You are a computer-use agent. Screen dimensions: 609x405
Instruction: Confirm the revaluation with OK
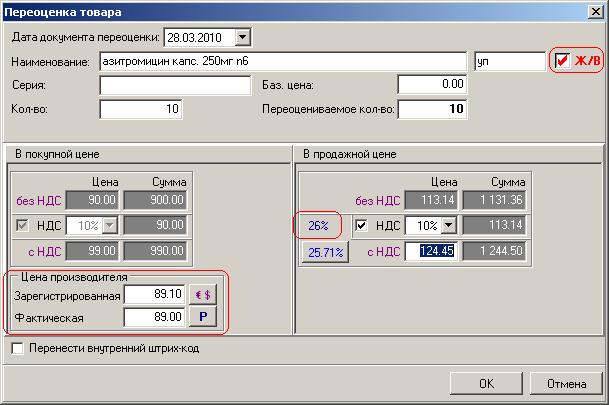486,383
